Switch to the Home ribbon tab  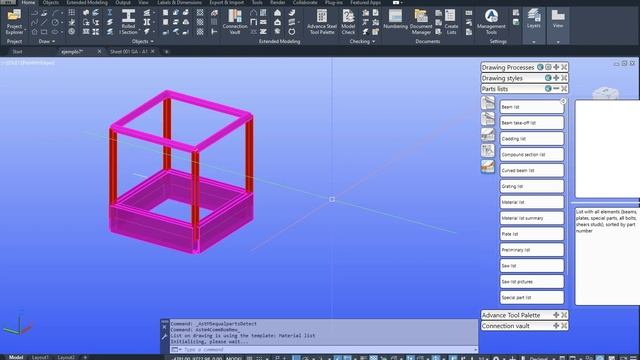28,2
